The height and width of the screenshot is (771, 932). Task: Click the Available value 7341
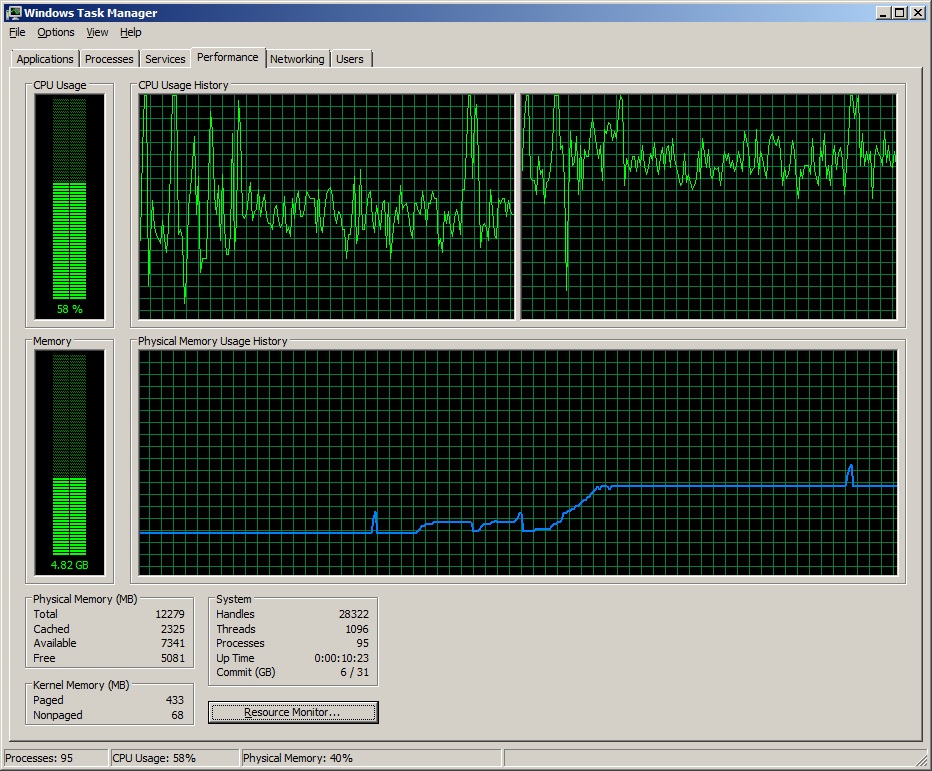172,643
